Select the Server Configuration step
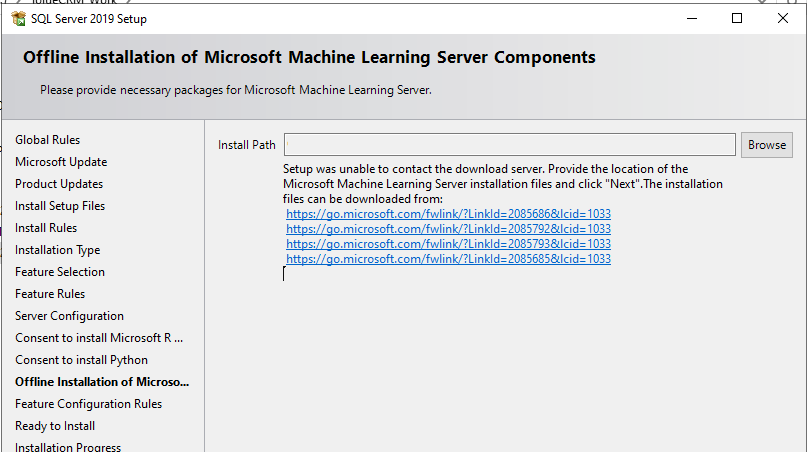This screenshot has height=452, width=810. [69, 316]
